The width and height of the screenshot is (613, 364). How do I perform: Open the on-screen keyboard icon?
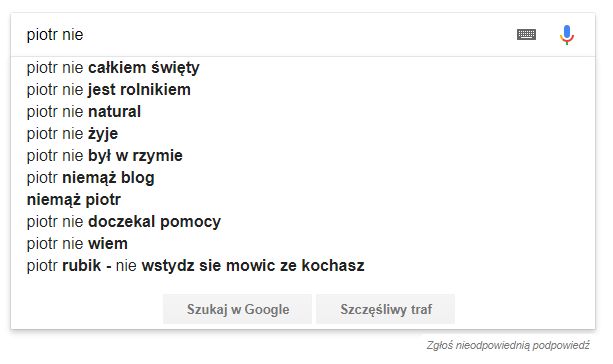[x=526, y=34]
